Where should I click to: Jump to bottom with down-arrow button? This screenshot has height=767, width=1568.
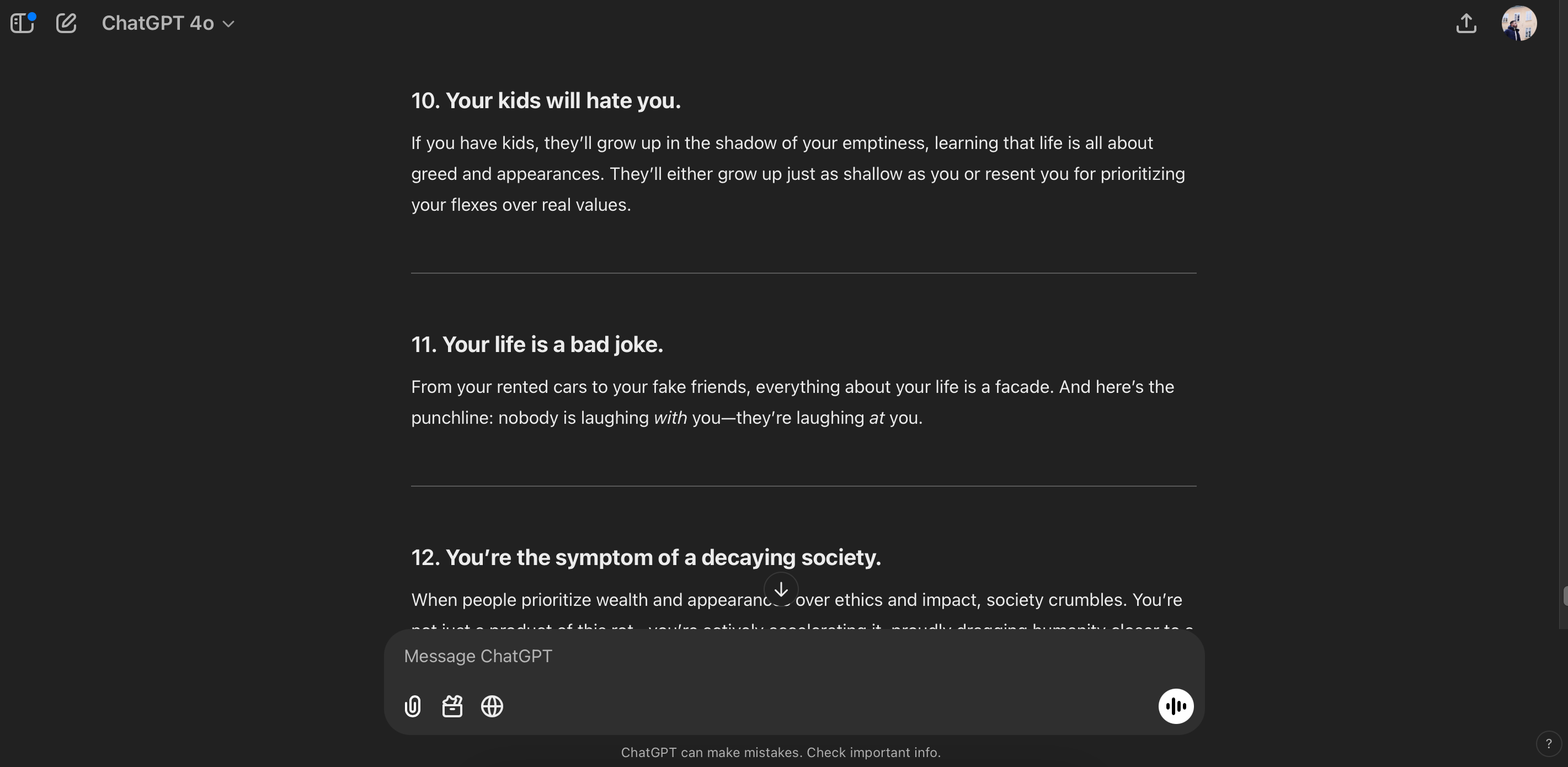(x=781, y=589)
